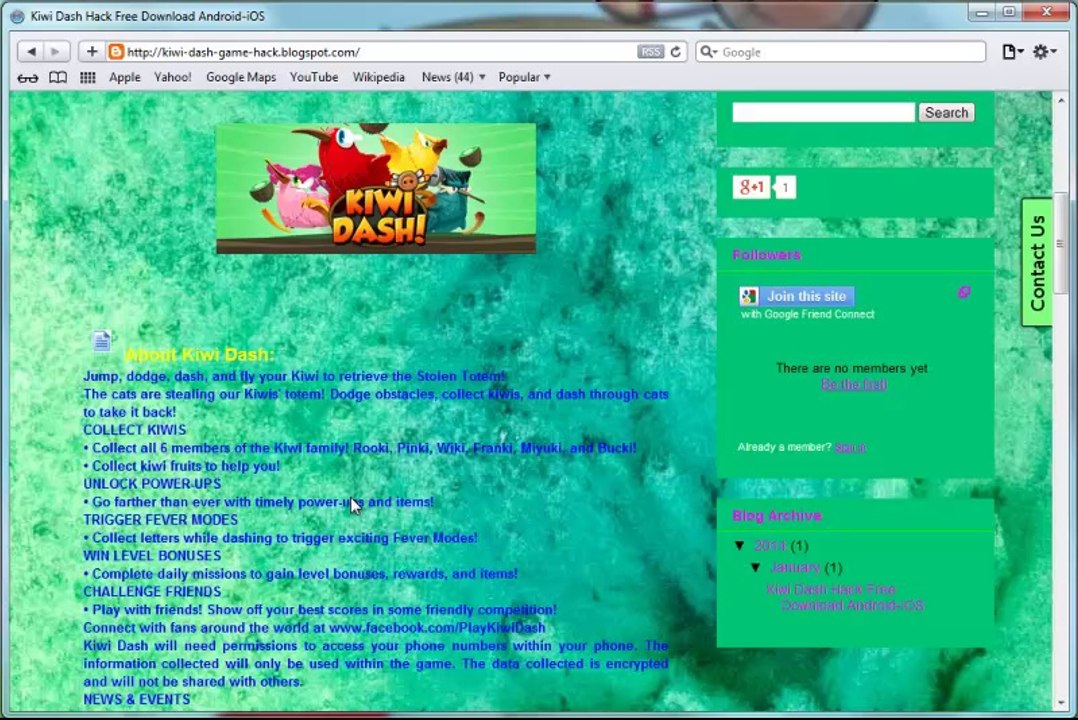Open the search engine magnifier dropdown
This screenshot has width=1078, height=720.
[x=707, y=52]
